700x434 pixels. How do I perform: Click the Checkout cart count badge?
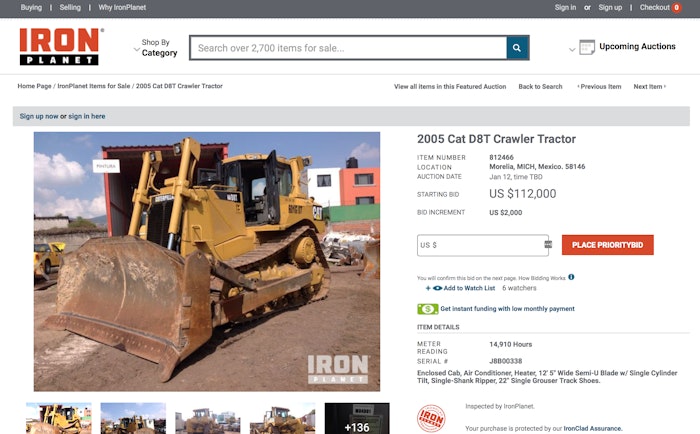coord(676,8)
